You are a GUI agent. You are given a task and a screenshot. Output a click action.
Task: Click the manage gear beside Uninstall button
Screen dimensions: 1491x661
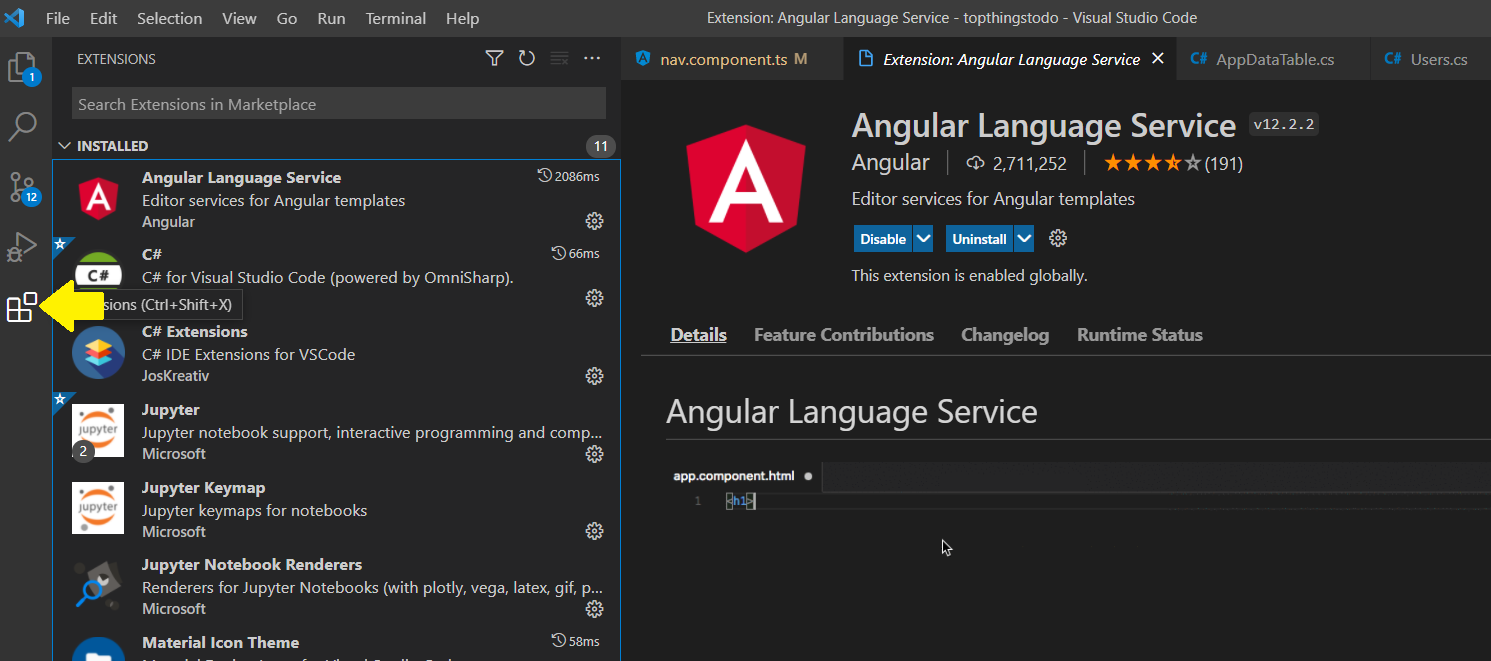point(1058,238)
